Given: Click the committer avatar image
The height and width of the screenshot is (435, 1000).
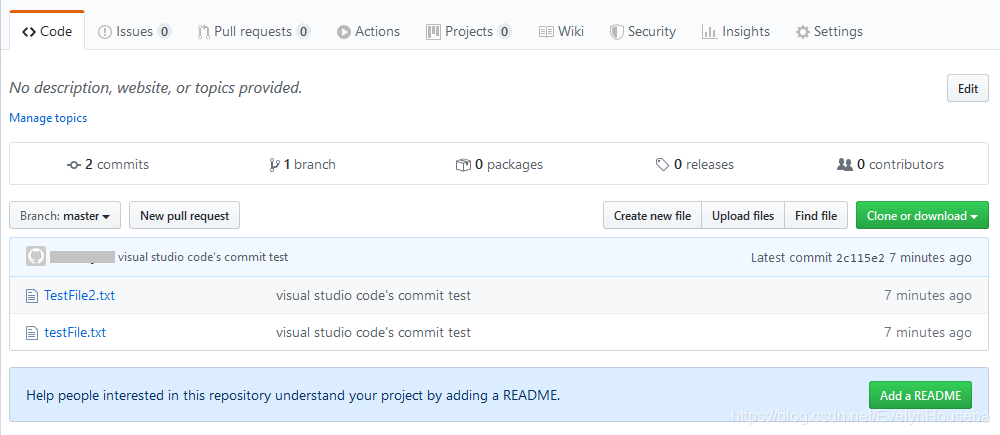Looking at the screenshot, I should click(36, 257).
